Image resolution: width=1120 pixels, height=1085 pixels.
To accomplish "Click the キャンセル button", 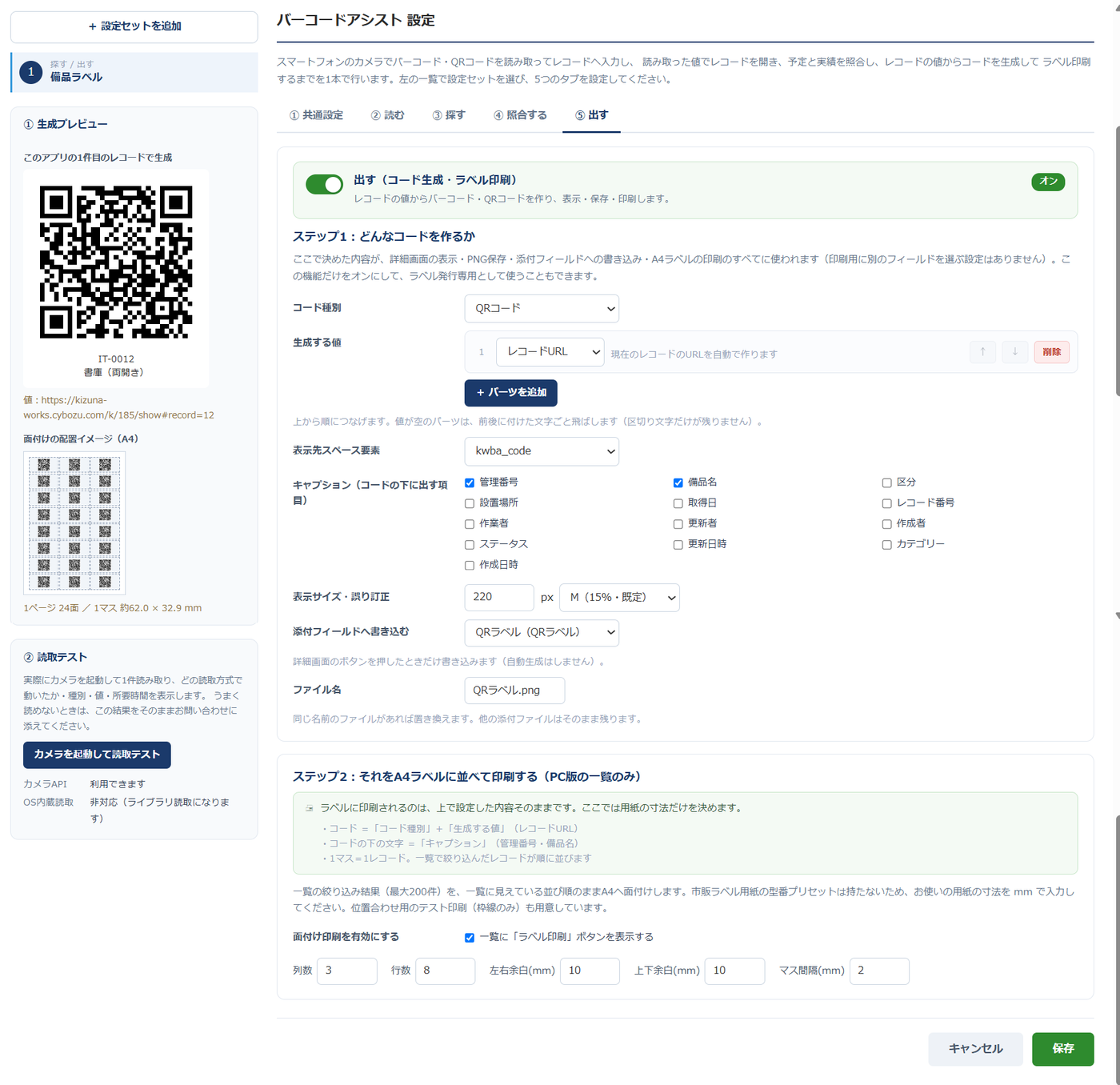I will 975,1049.
